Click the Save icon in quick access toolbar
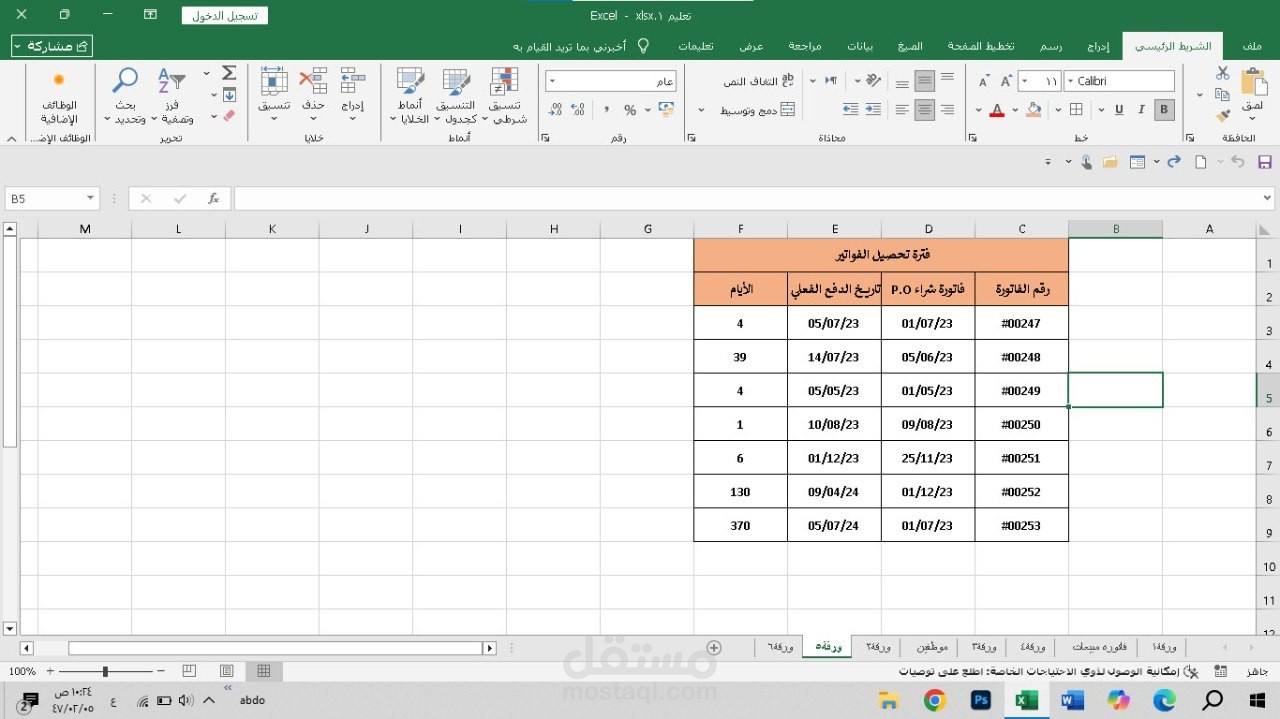 1264,162
